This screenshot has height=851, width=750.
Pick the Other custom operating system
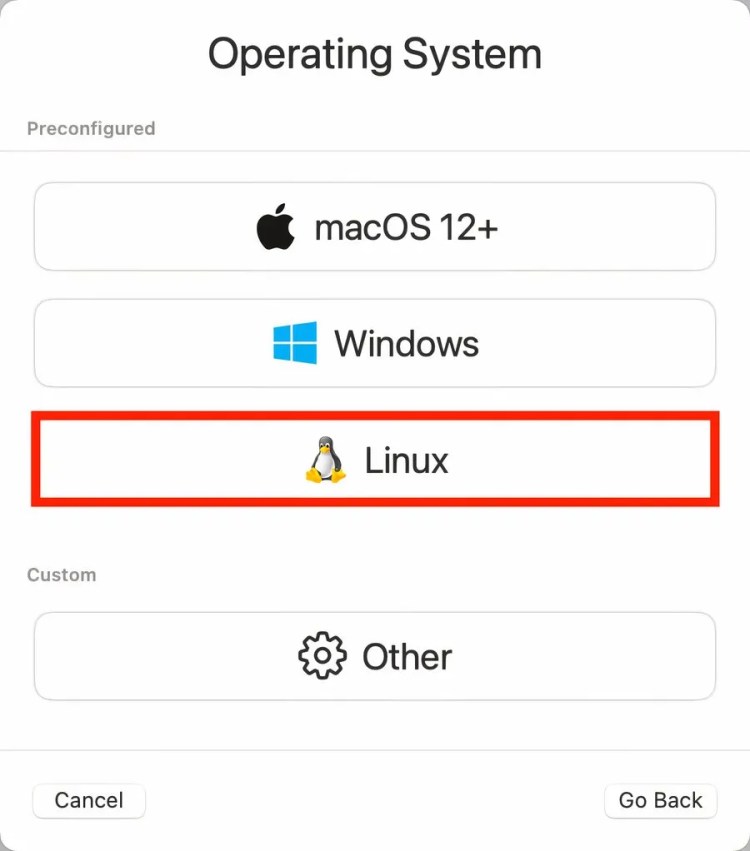coord(374,656)
